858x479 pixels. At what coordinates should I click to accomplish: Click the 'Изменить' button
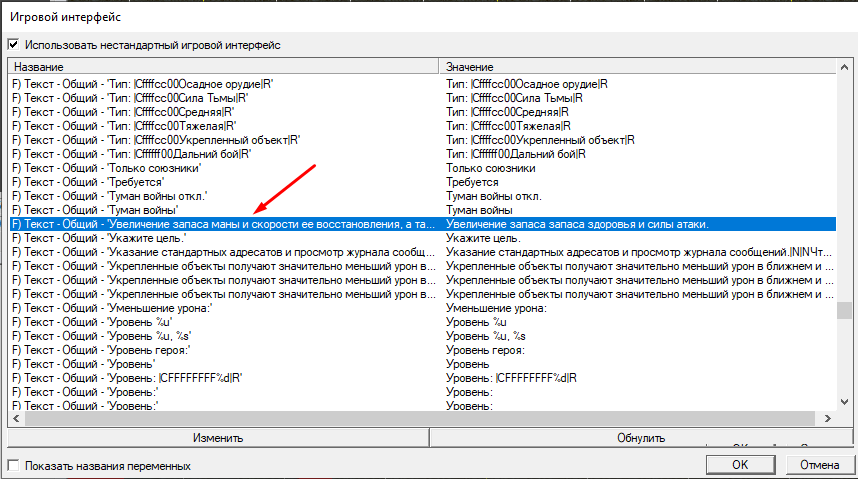[x=219, y=438]
